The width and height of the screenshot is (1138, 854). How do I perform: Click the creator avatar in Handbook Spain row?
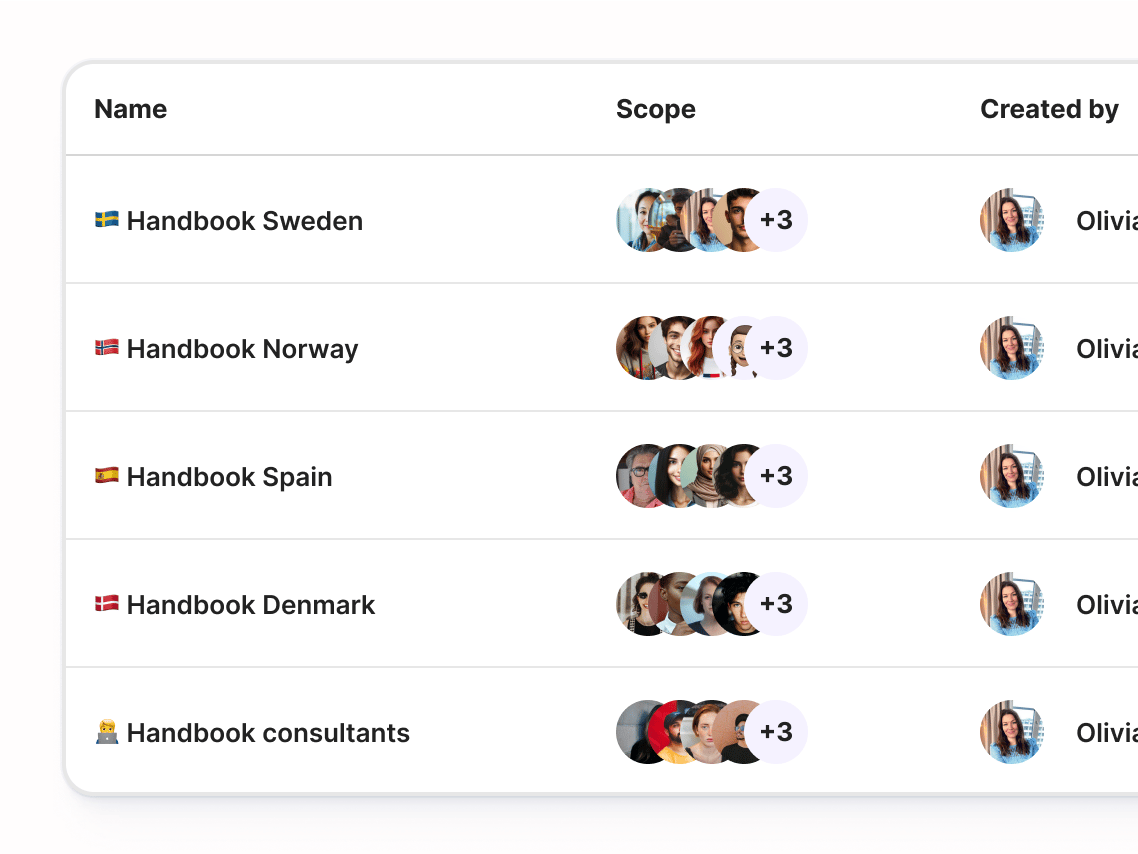coord(1012,476)
